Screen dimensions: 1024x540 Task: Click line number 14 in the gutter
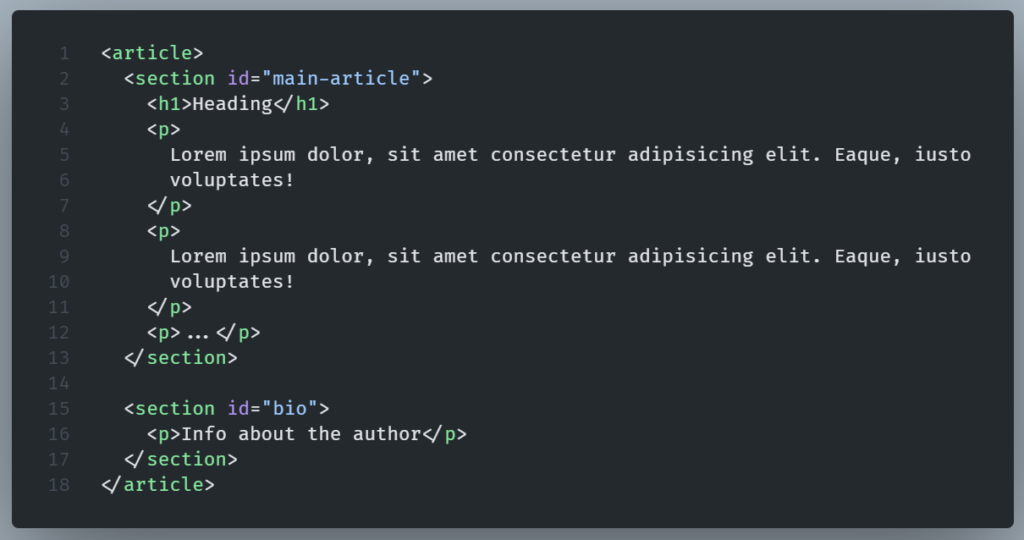click(58, 383)
